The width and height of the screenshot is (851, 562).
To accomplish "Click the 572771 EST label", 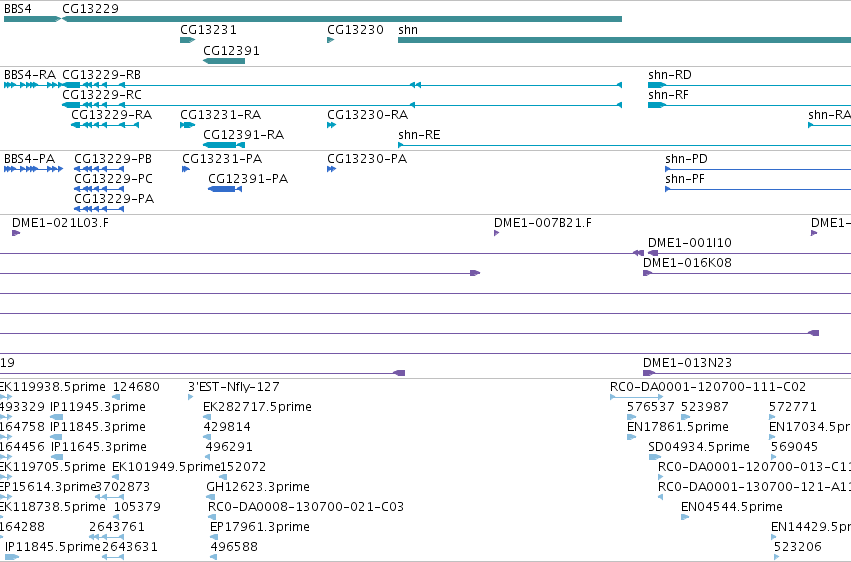I will [x=793, y=407].
